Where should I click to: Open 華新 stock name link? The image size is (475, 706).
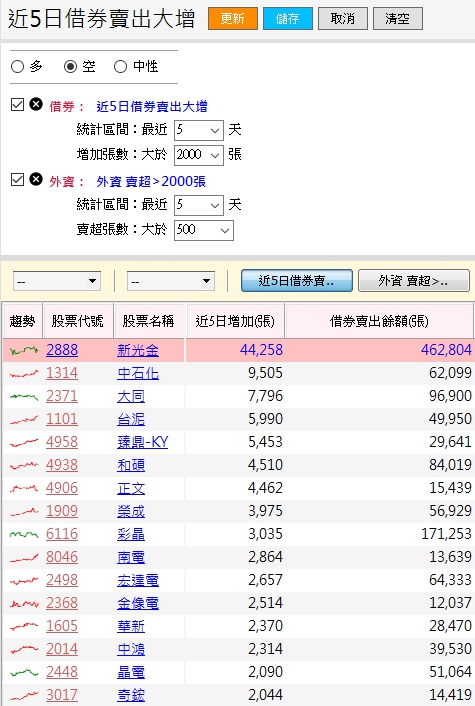coord(131,626)
